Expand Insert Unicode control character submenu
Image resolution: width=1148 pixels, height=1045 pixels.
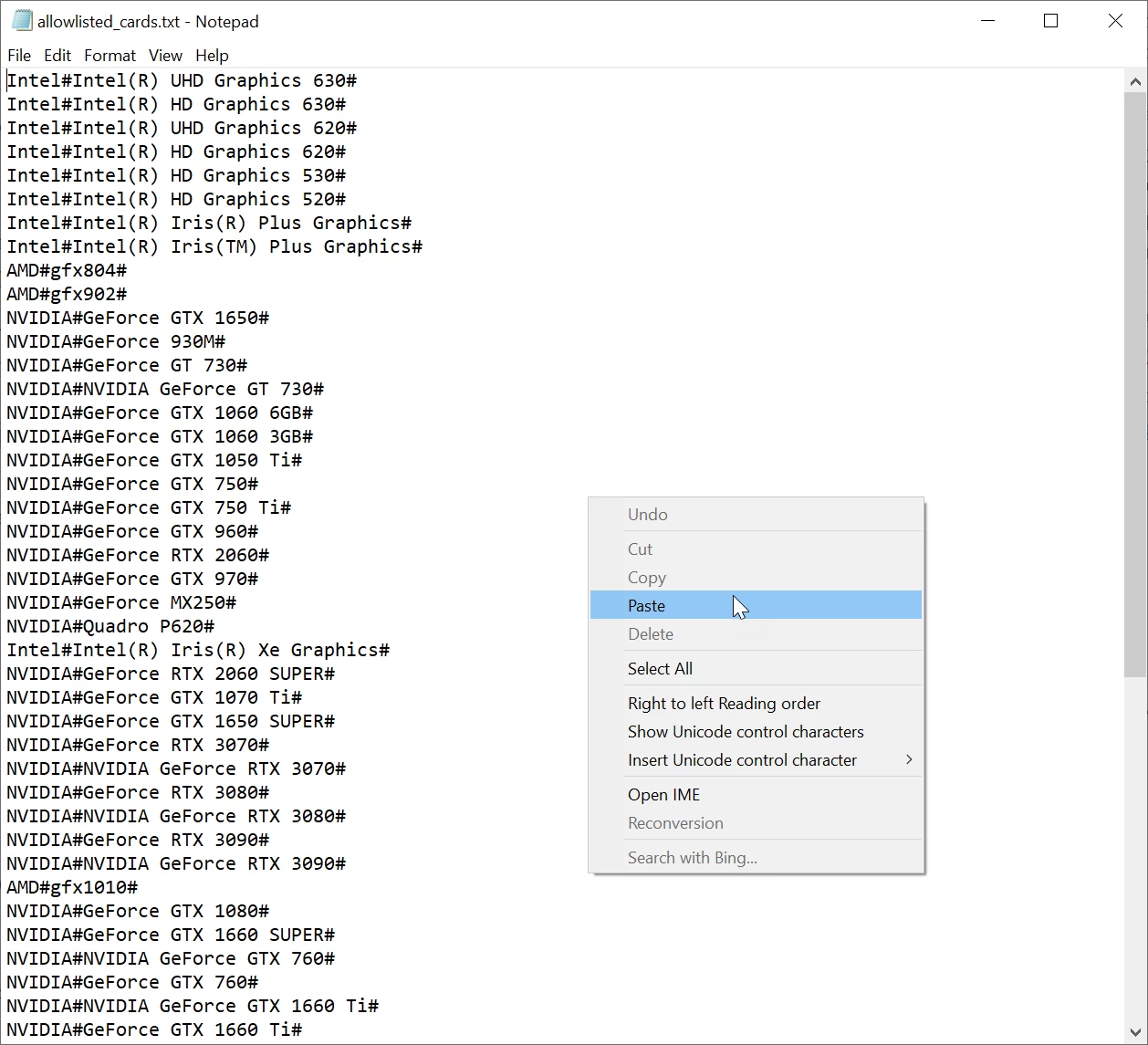click(x=756, y=759)
